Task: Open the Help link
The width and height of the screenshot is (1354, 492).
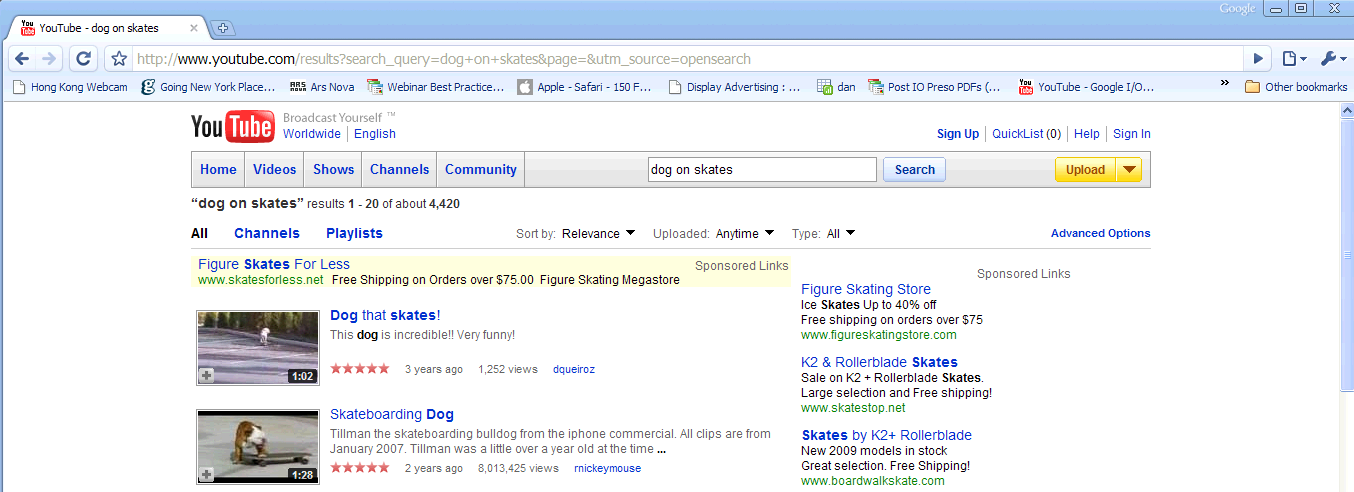Action: (x=1087, y=134)
